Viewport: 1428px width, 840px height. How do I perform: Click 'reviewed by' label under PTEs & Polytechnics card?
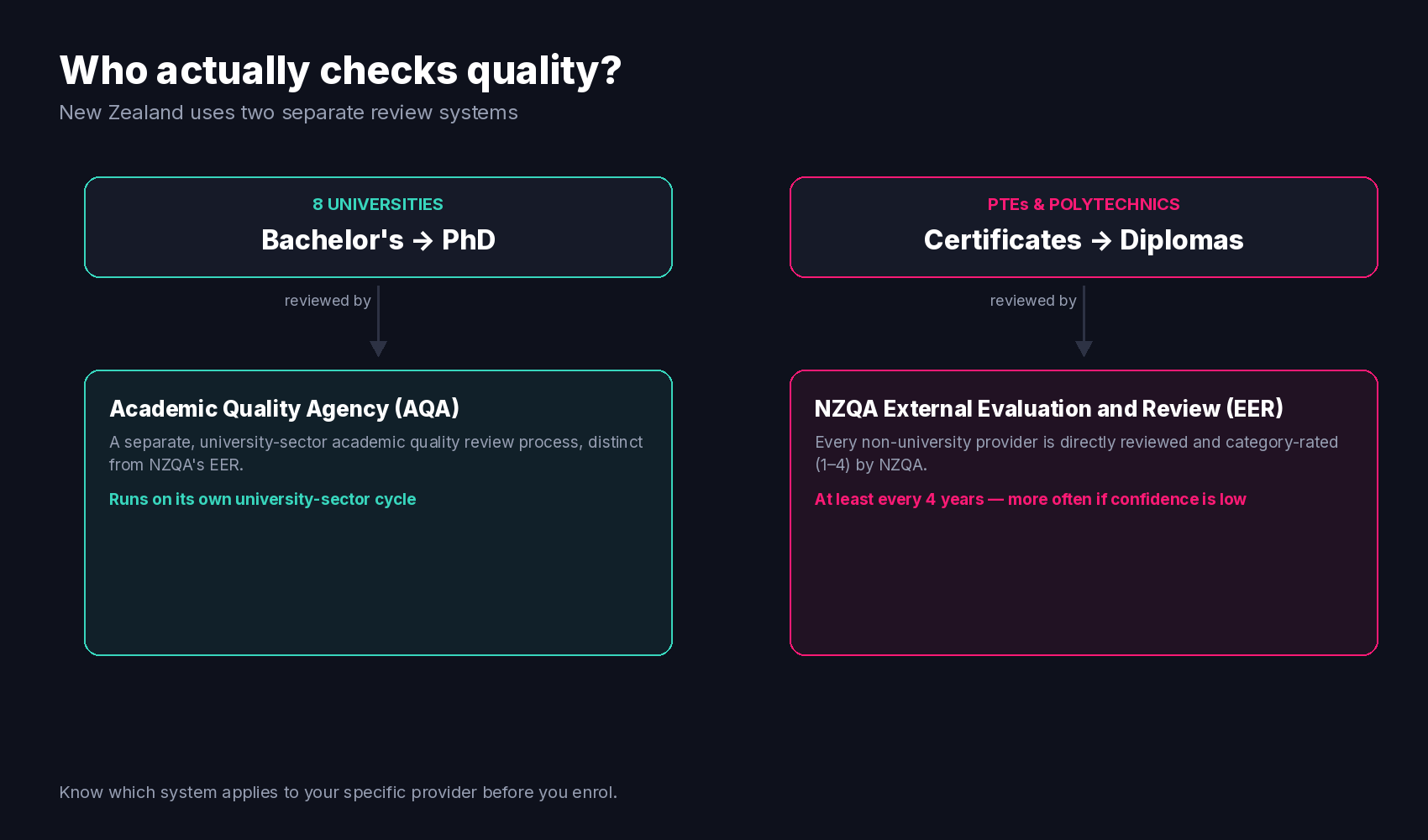coord(1033,301)
